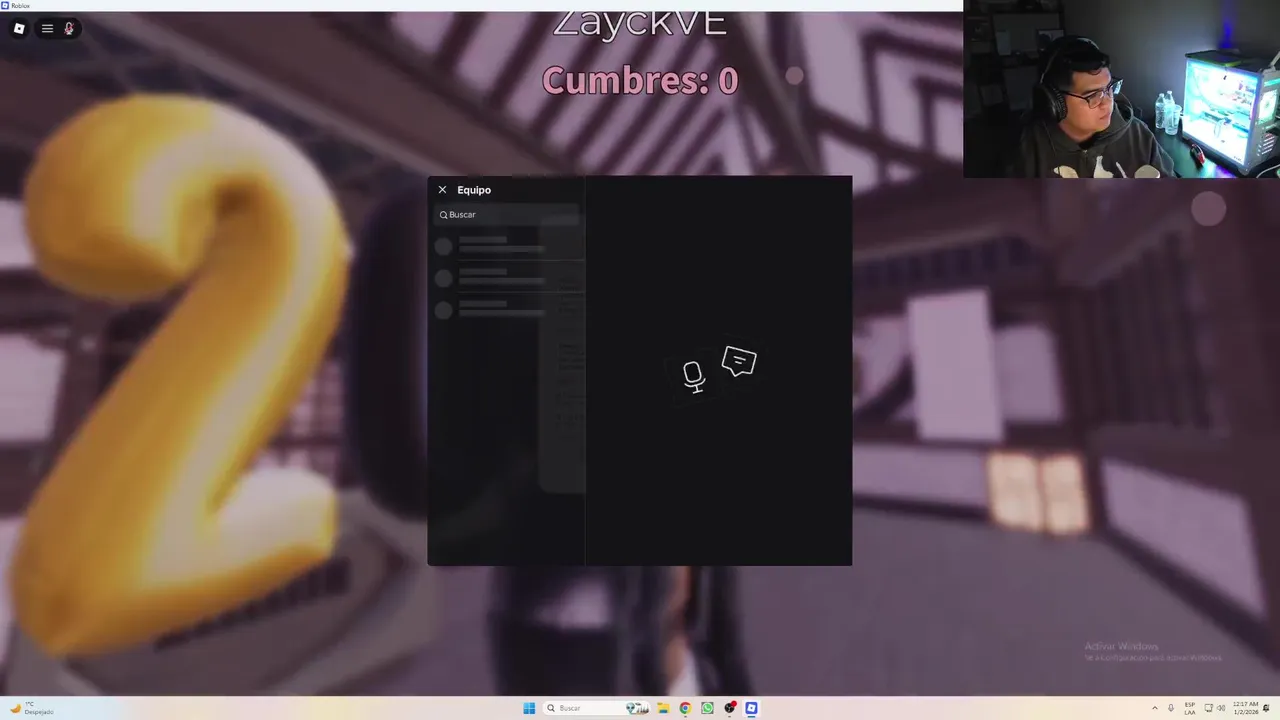Open the Roblox logo menu
1280x720 pixels.
tap(19, 28)
